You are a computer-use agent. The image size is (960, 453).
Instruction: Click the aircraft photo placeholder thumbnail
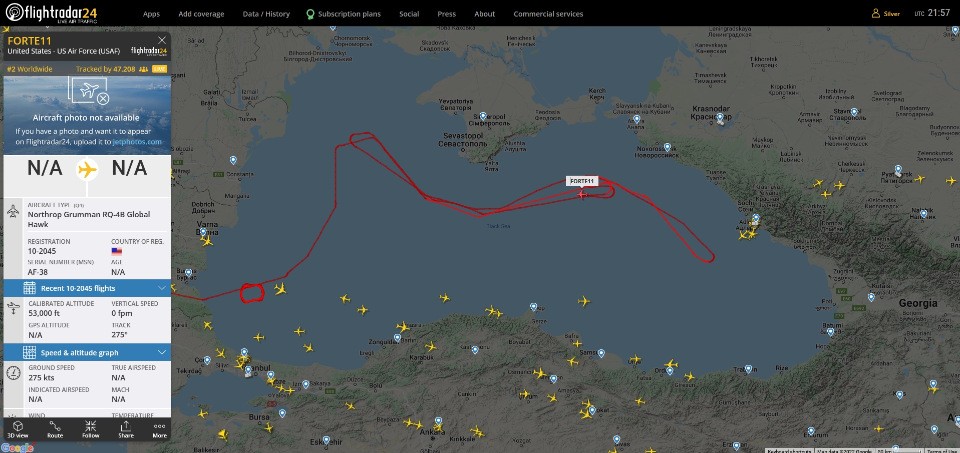88,92
